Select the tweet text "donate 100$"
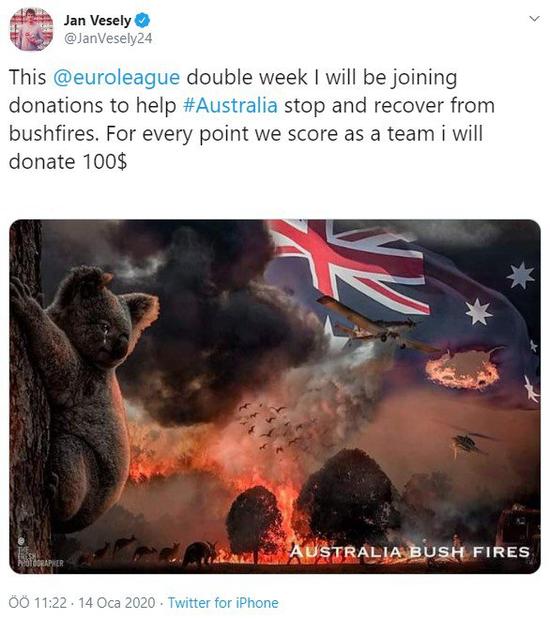The image size is (550, 619). click(68, 161)
